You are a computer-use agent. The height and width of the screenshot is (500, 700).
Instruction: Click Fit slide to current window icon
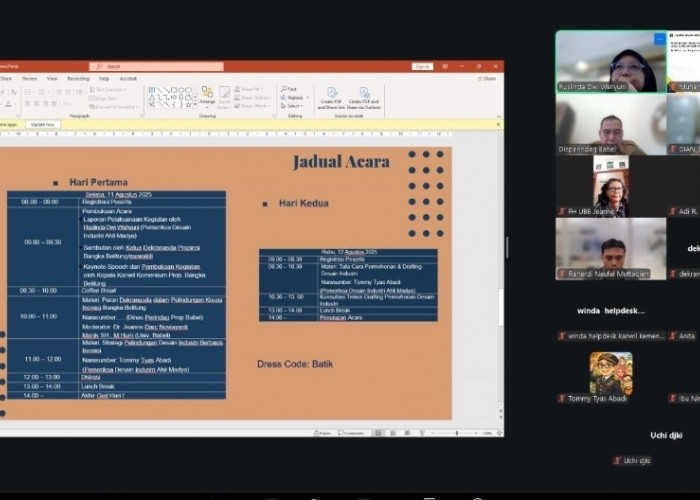click(499, 433)
